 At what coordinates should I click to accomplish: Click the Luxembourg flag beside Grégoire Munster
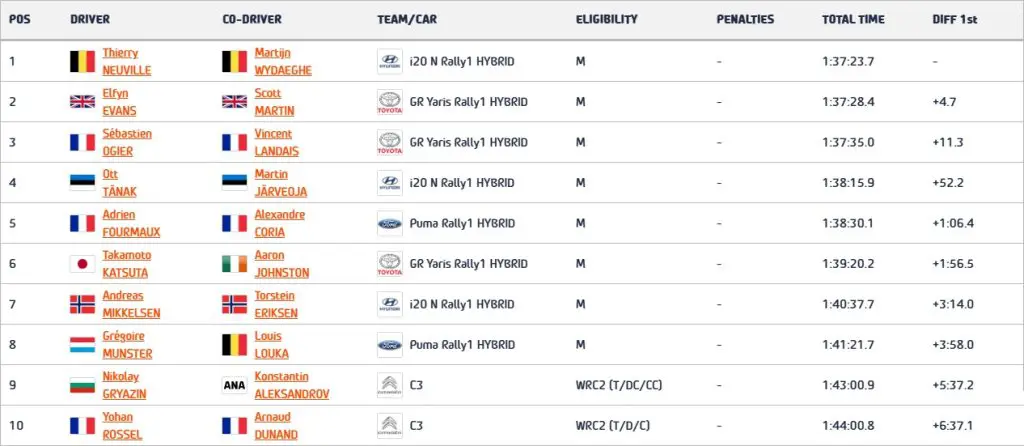tap(81, 345)
